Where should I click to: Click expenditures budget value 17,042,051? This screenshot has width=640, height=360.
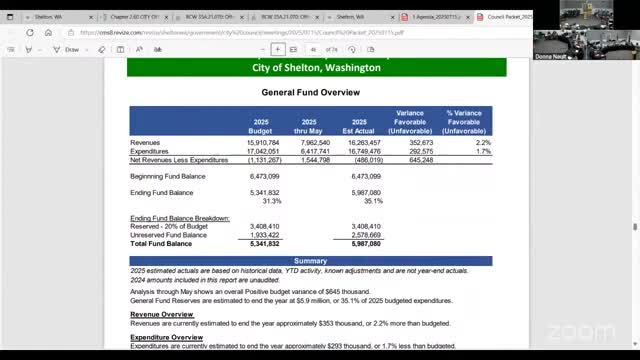pos(263,151)
